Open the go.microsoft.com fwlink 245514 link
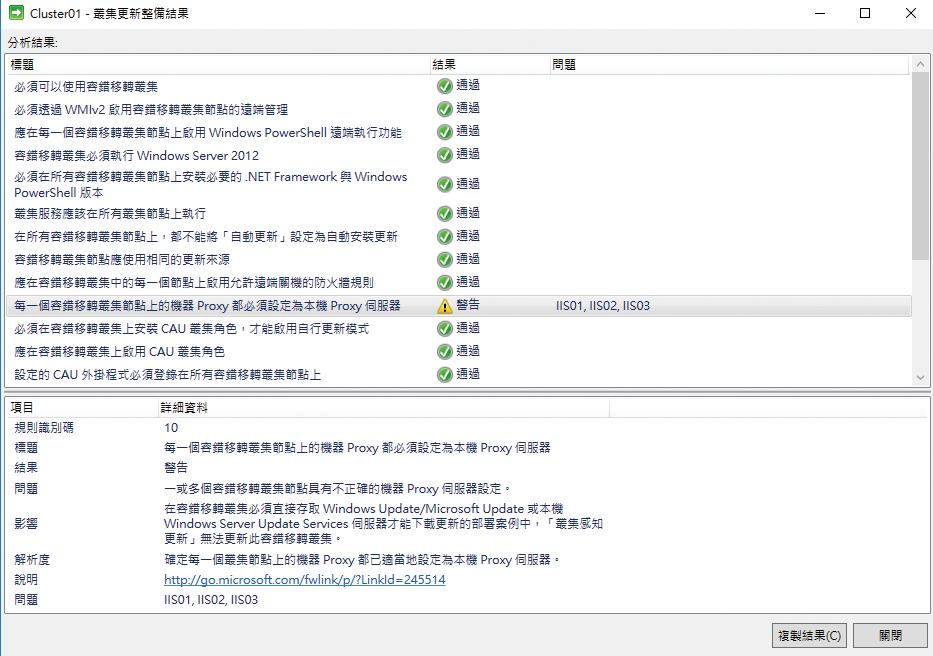933x656 pixels. coord(305,580)
